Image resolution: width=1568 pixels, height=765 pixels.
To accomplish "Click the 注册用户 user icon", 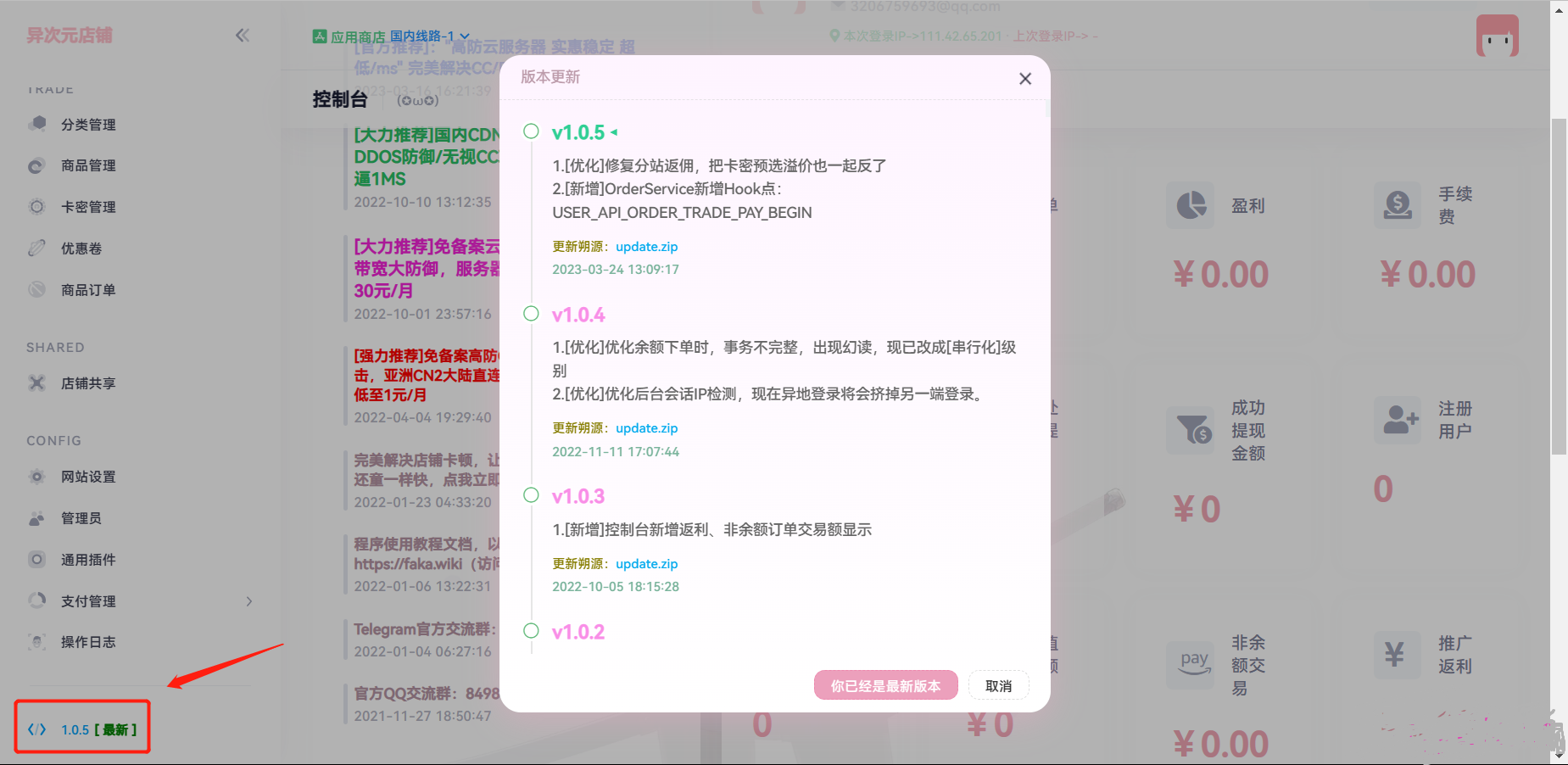I will pyautogui.click(x=1398, y=421).
